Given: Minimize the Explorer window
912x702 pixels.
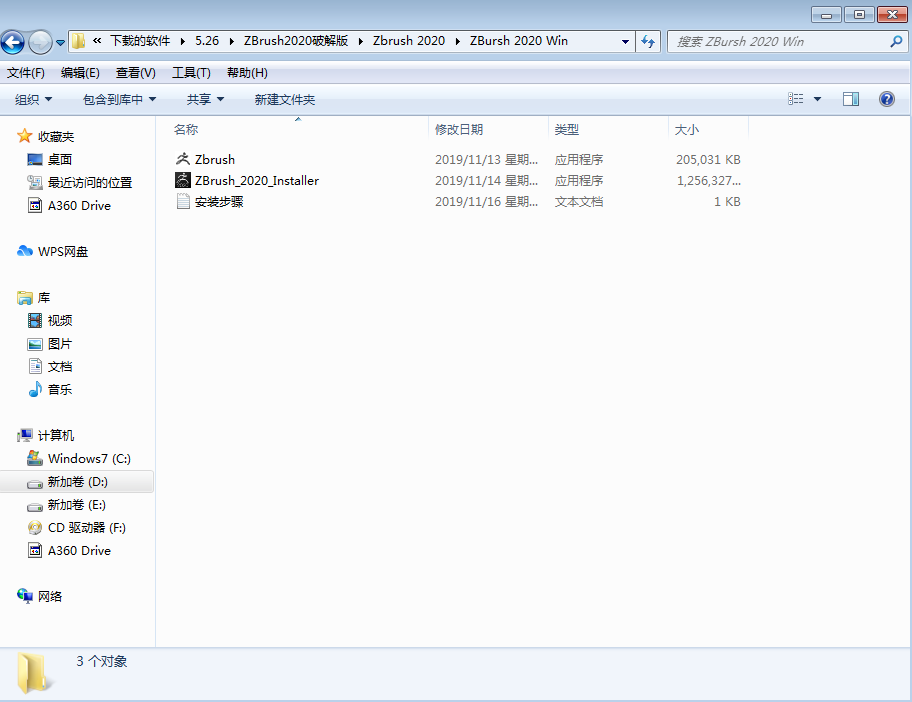Looking at the screenshot, I should pos(826,15).
